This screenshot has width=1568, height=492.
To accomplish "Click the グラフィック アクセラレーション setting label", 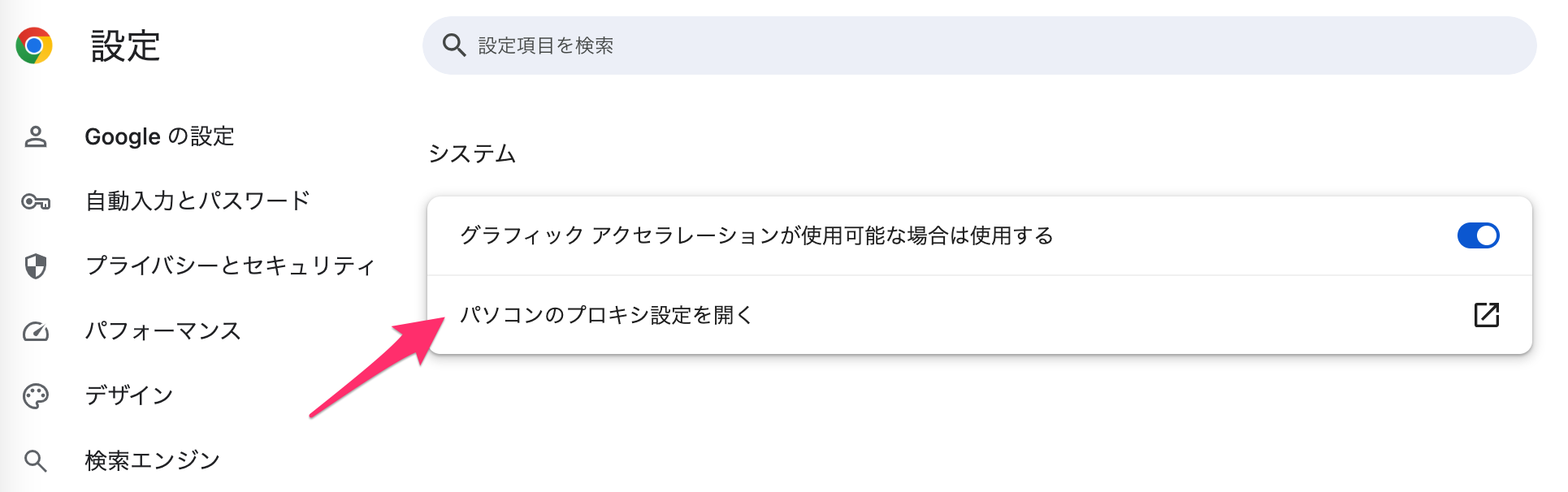I will [756, 235].
